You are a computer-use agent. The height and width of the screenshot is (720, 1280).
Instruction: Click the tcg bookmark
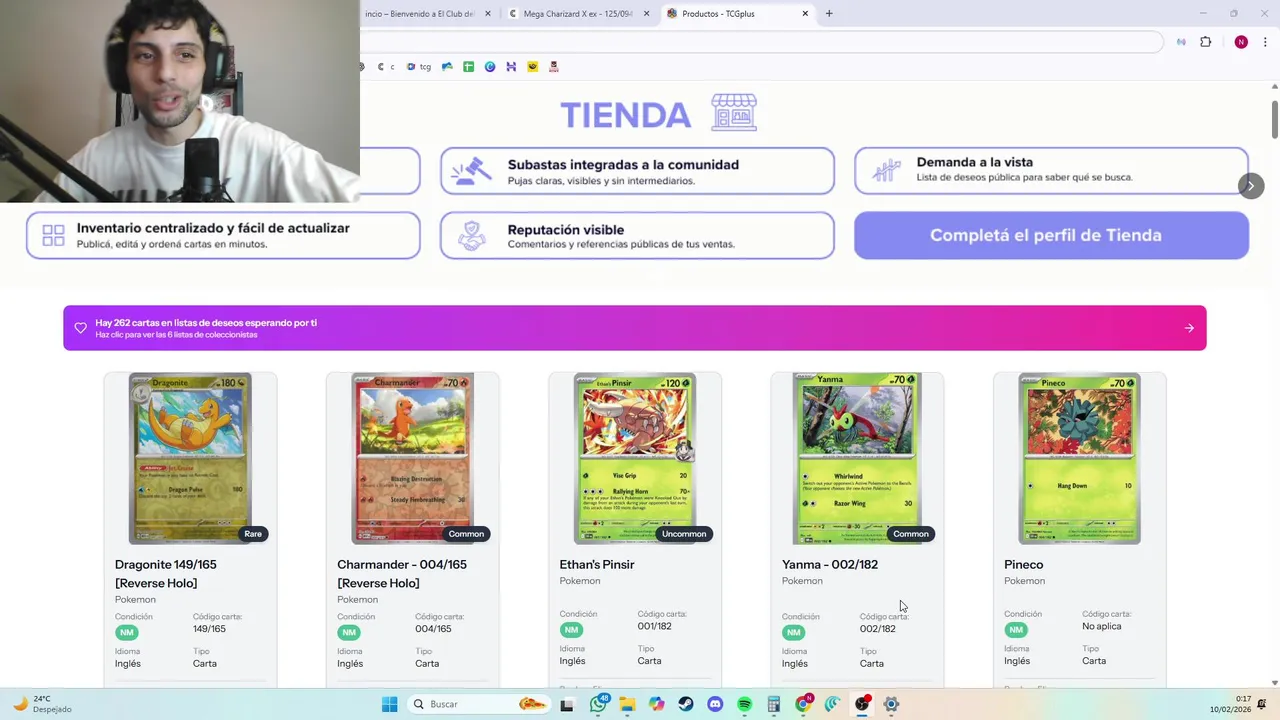coord(419,67)
